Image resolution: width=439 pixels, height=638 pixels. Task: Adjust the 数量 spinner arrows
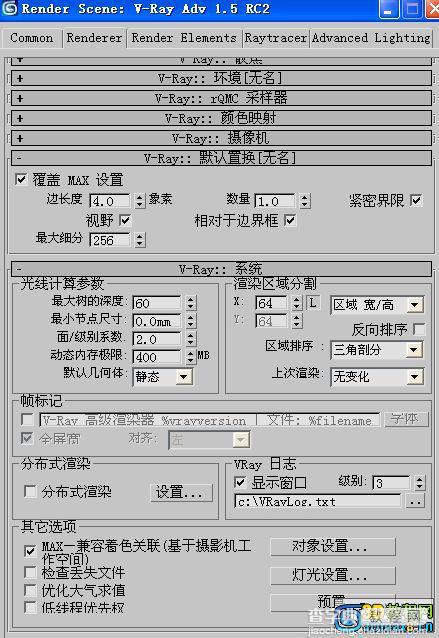click(304, 201)
